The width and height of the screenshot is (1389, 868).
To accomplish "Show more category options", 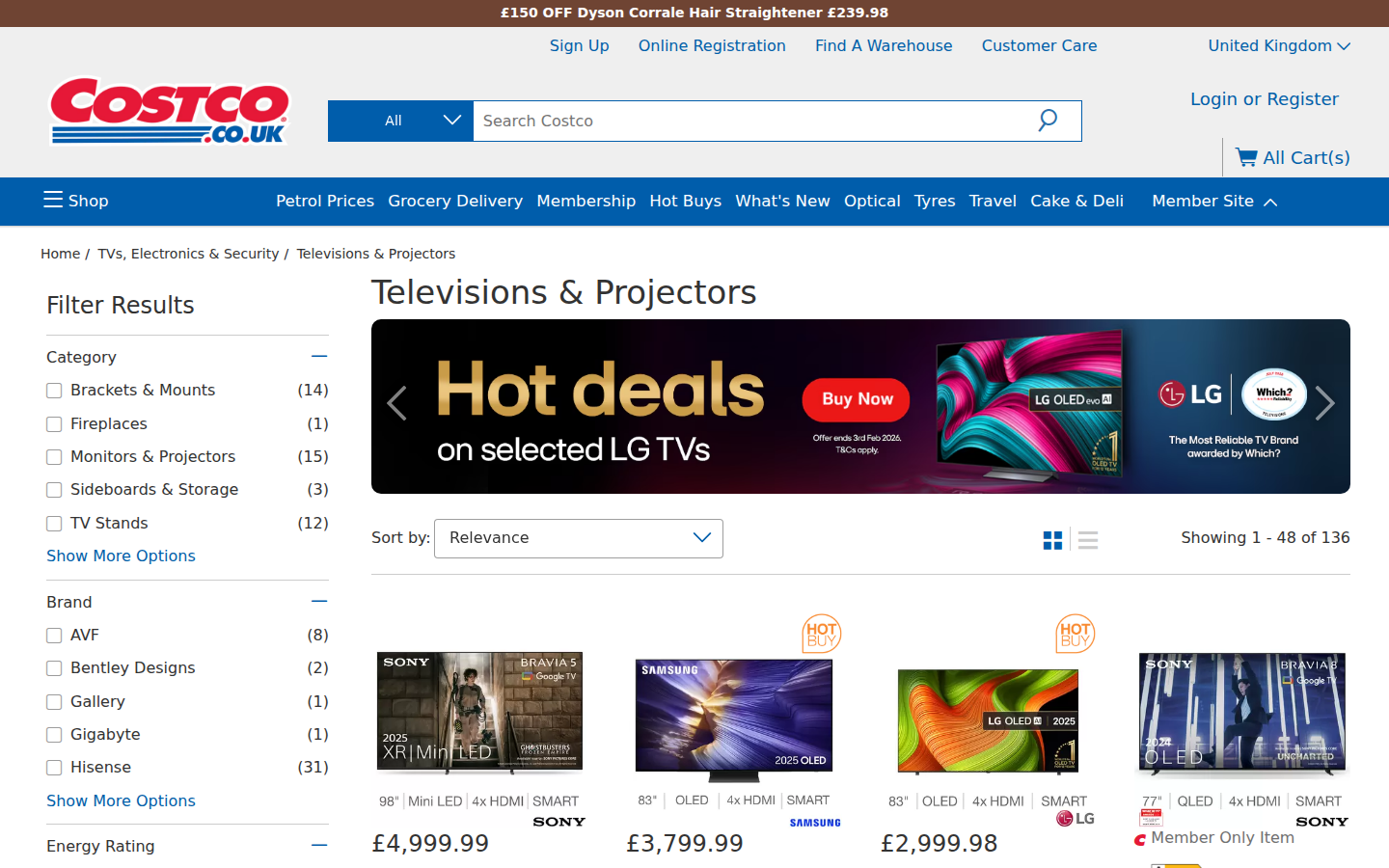I will pos(121,556).
